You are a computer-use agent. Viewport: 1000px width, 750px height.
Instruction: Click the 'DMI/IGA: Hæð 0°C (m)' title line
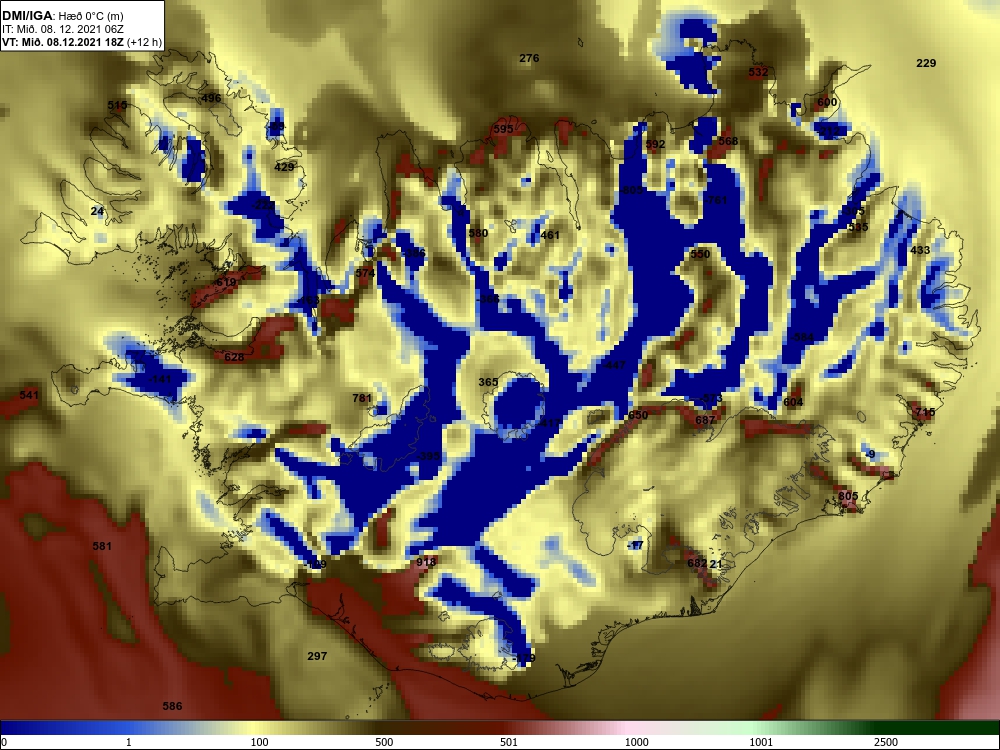63,16
